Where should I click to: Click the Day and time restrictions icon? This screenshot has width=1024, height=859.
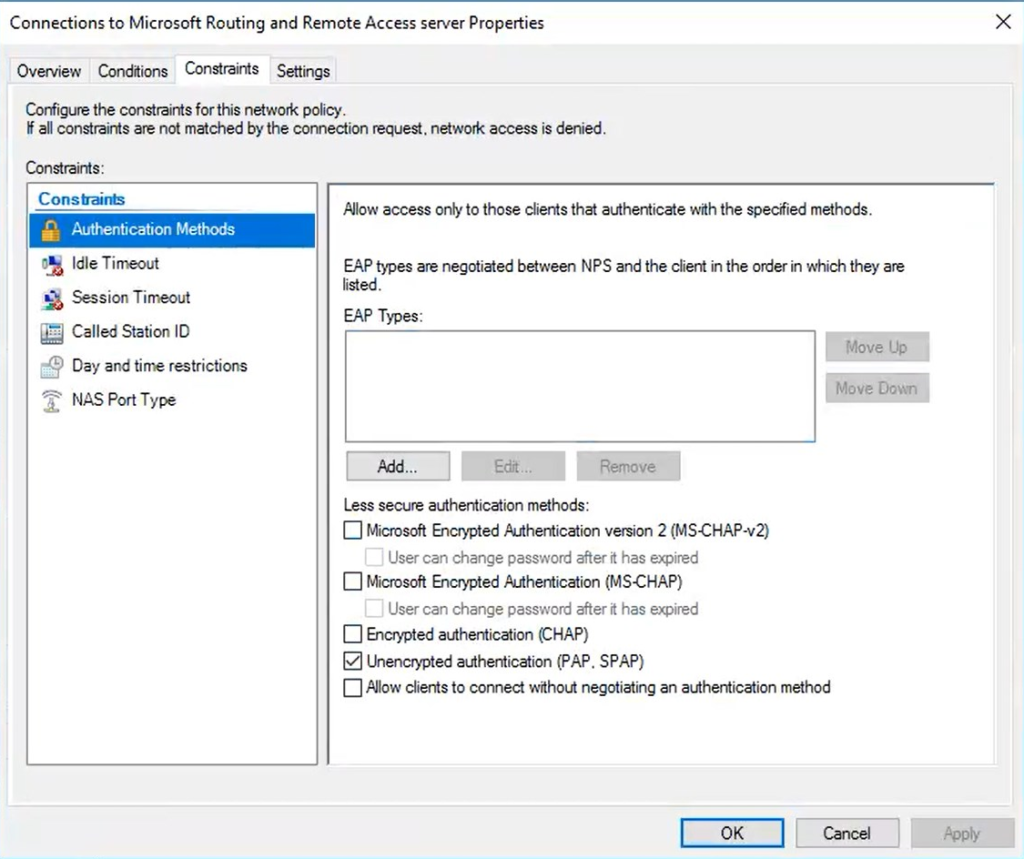tap(52, 366)
